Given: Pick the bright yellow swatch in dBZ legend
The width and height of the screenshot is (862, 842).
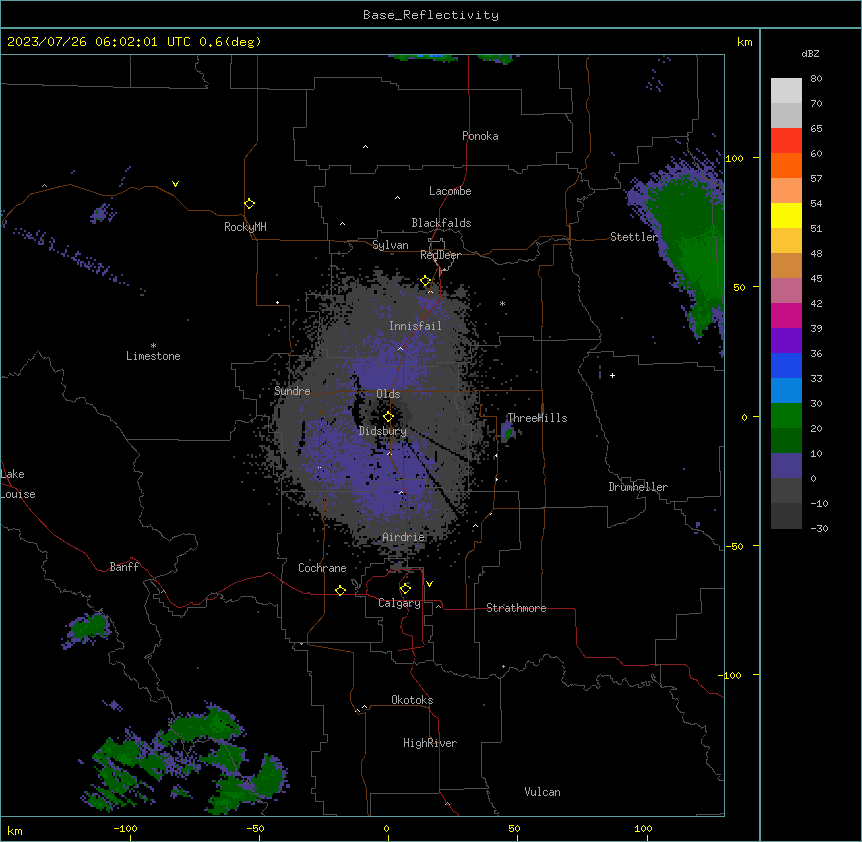Looking at the screenshot, I should coord(786,215).
